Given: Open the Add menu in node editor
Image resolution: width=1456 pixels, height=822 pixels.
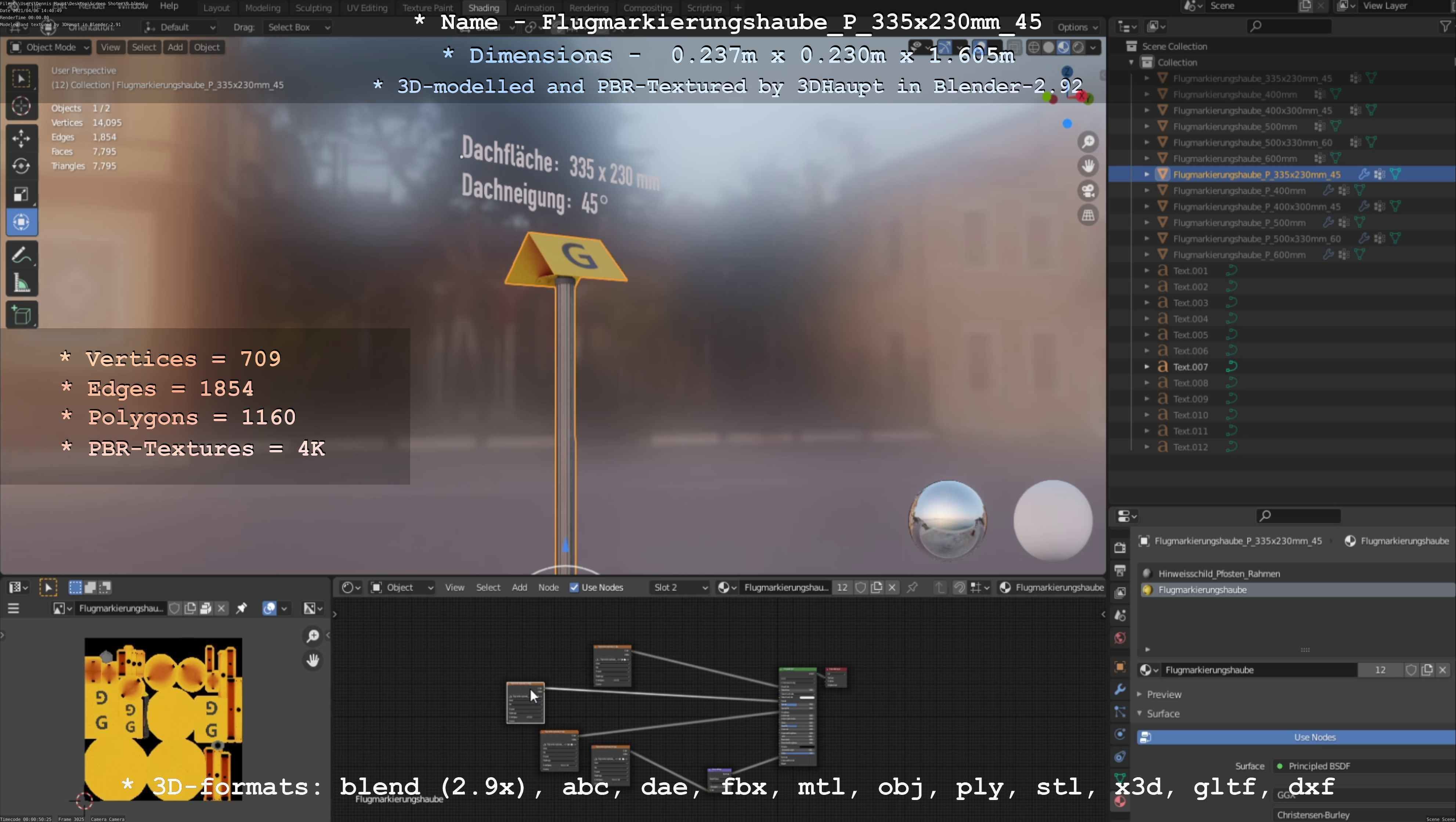Looking at the screenshot, I should click(519, 587).
